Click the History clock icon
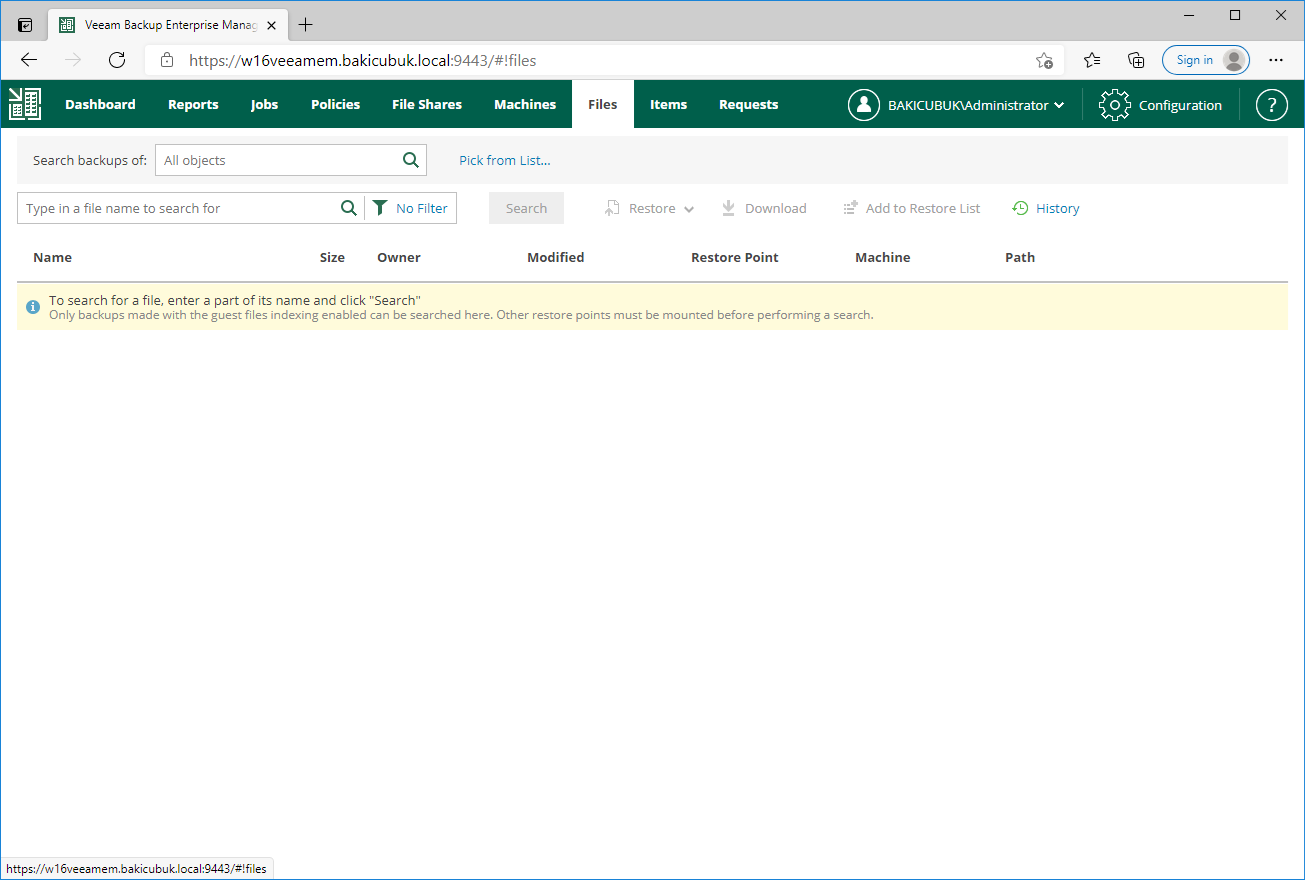 (1020, 208)
